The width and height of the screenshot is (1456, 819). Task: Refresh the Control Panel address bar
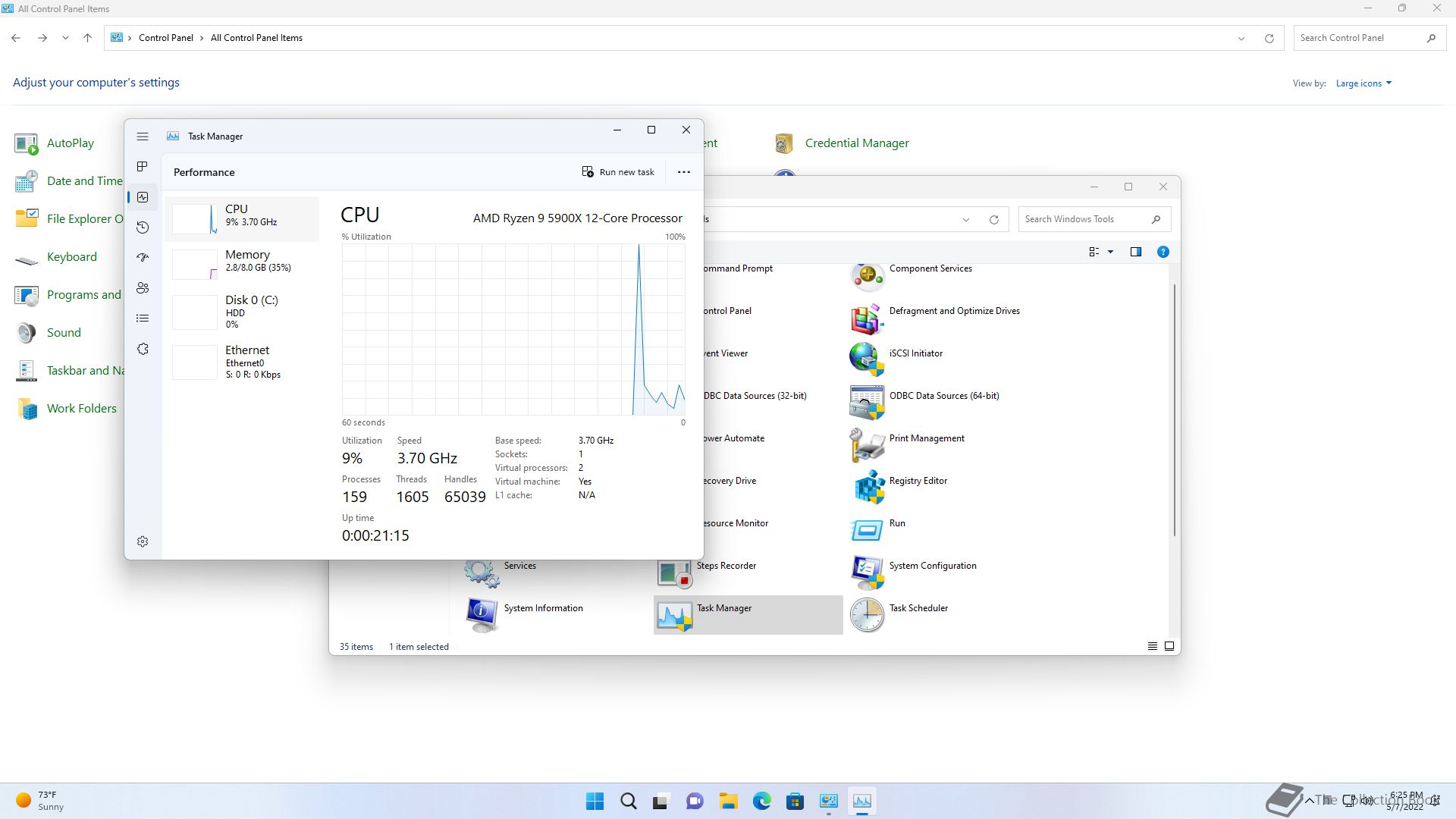(x=1269, y=38)
